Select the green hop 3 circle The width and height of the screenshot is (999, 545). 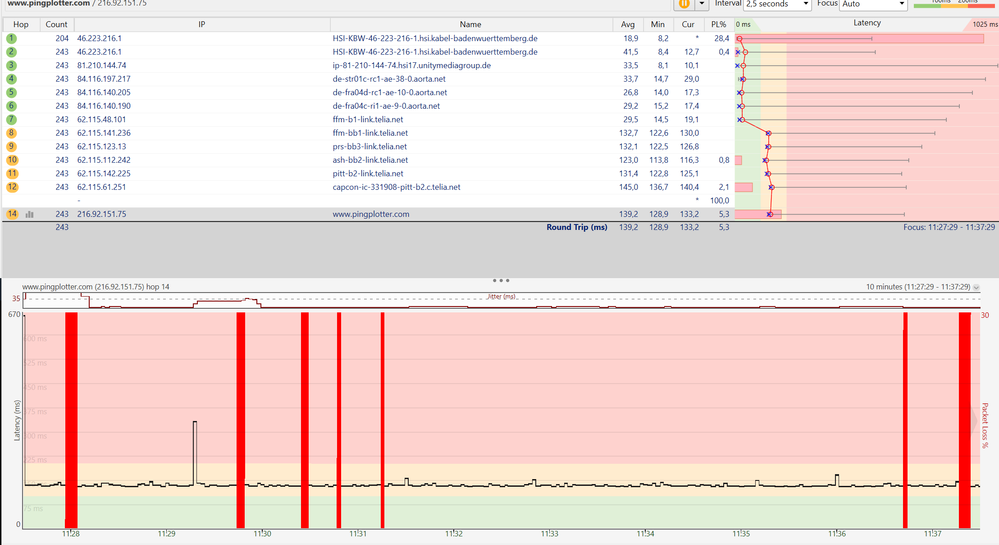click(x=11, y=66)
